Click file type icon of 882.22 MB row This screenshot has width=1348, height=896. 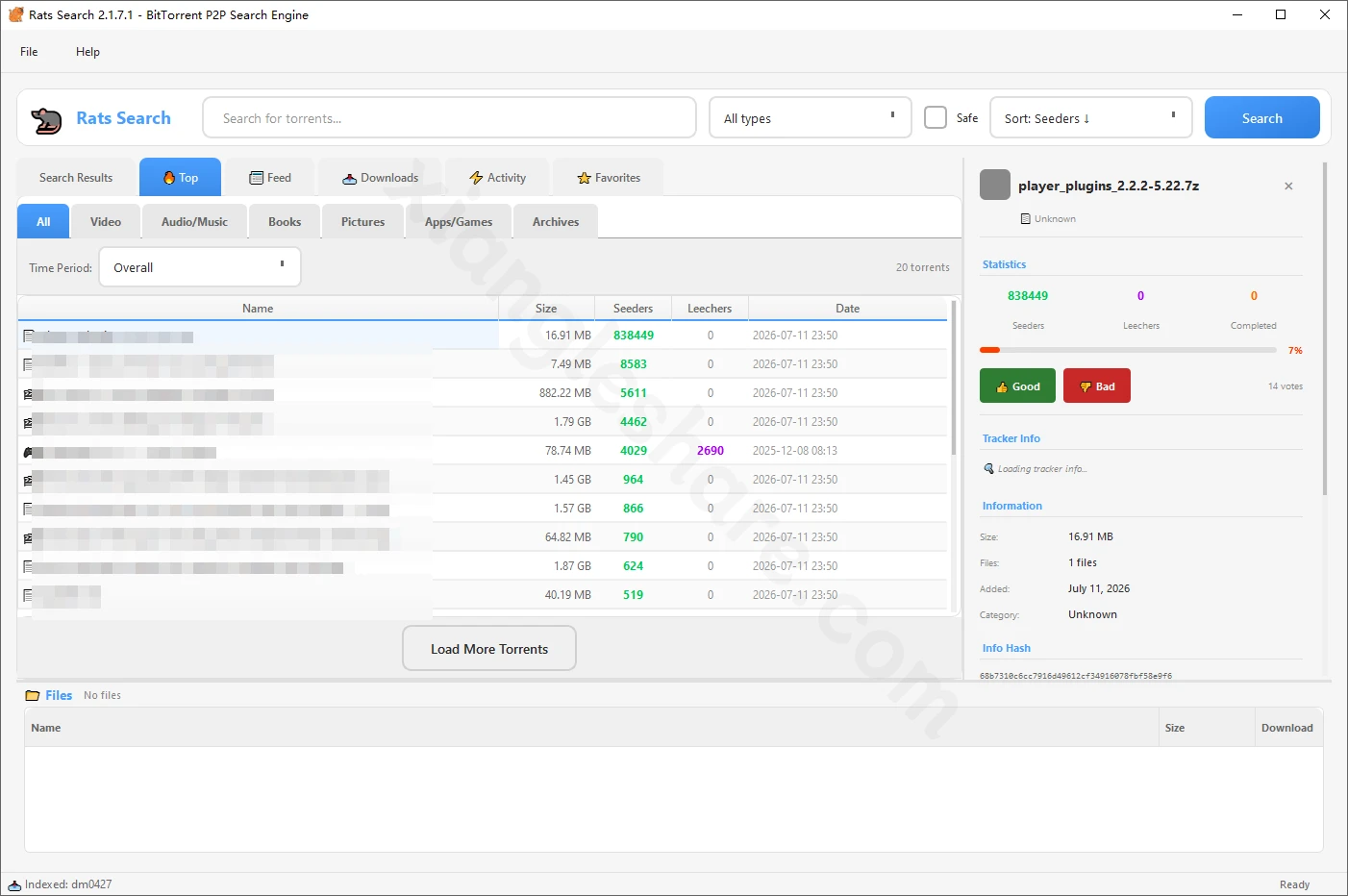[x=28, y=393]
